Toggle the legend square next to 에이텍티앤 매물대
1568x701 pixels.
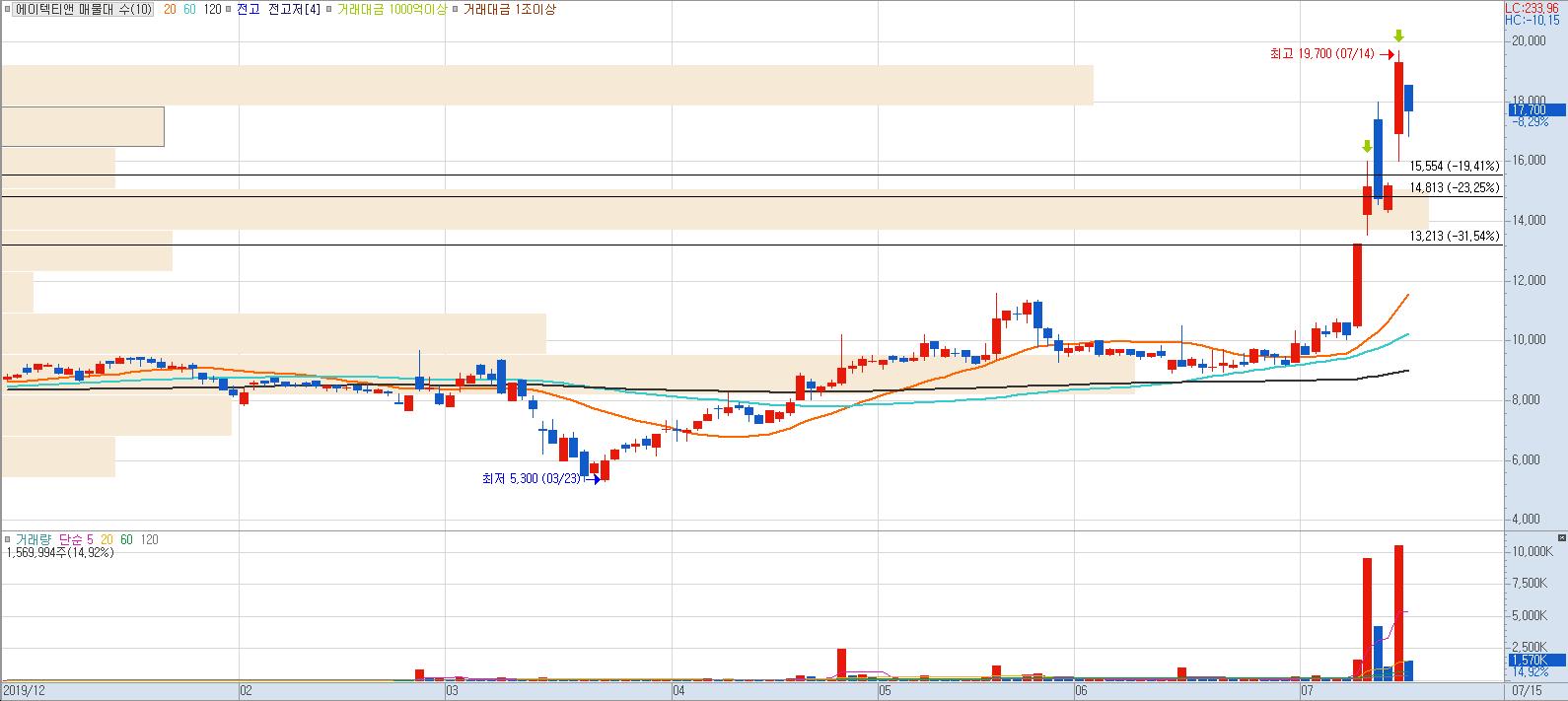click(8, 9)
